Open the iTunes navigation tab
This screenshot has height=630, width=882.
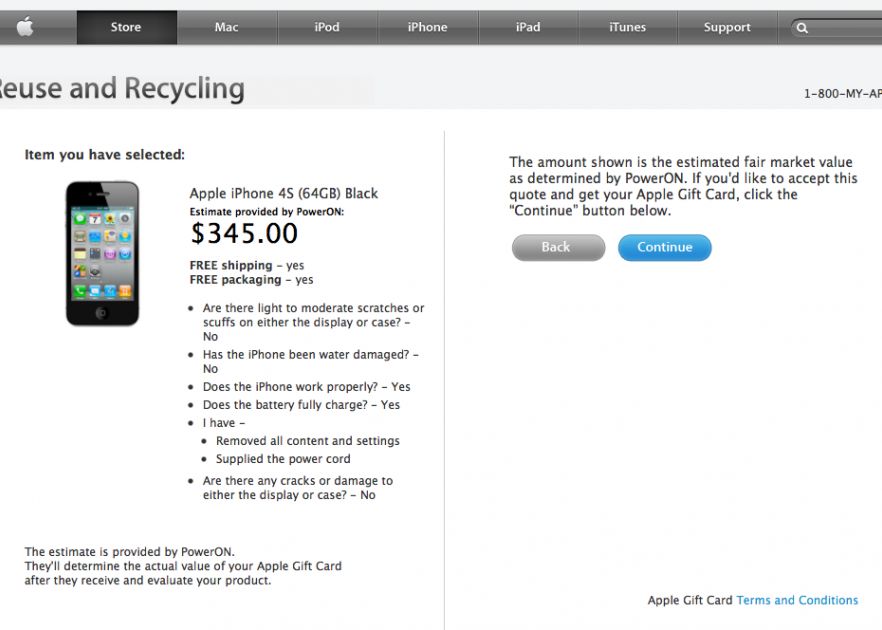(x=628, y=28)
